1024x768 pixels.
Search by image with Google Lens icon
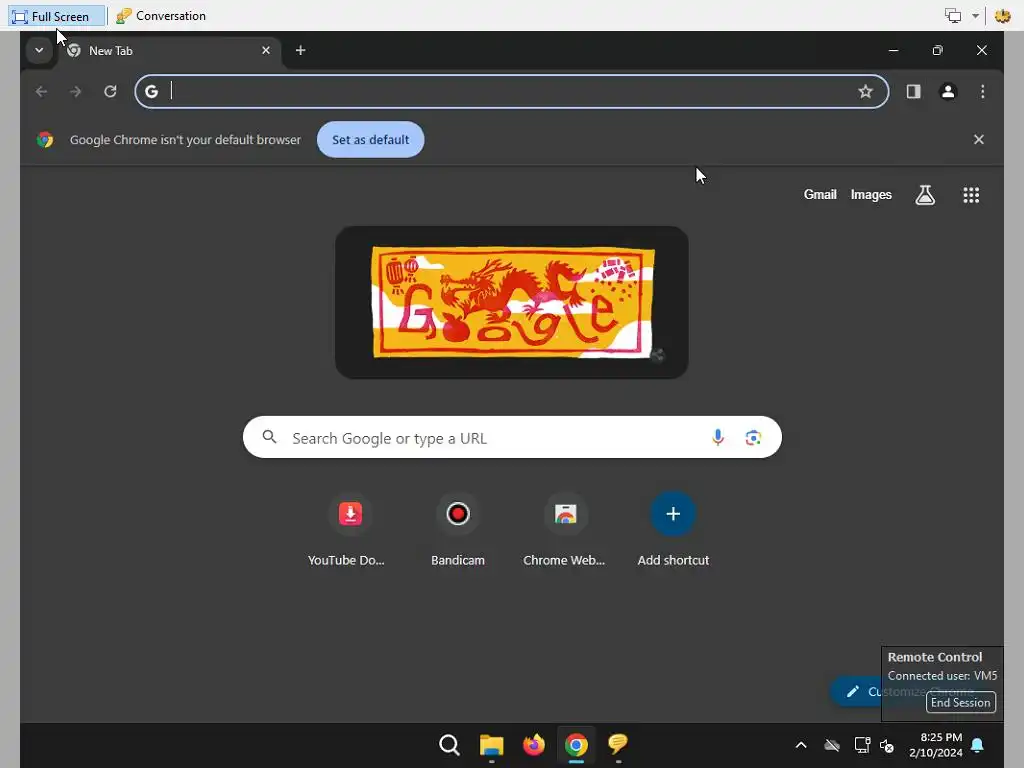(753, 438)
